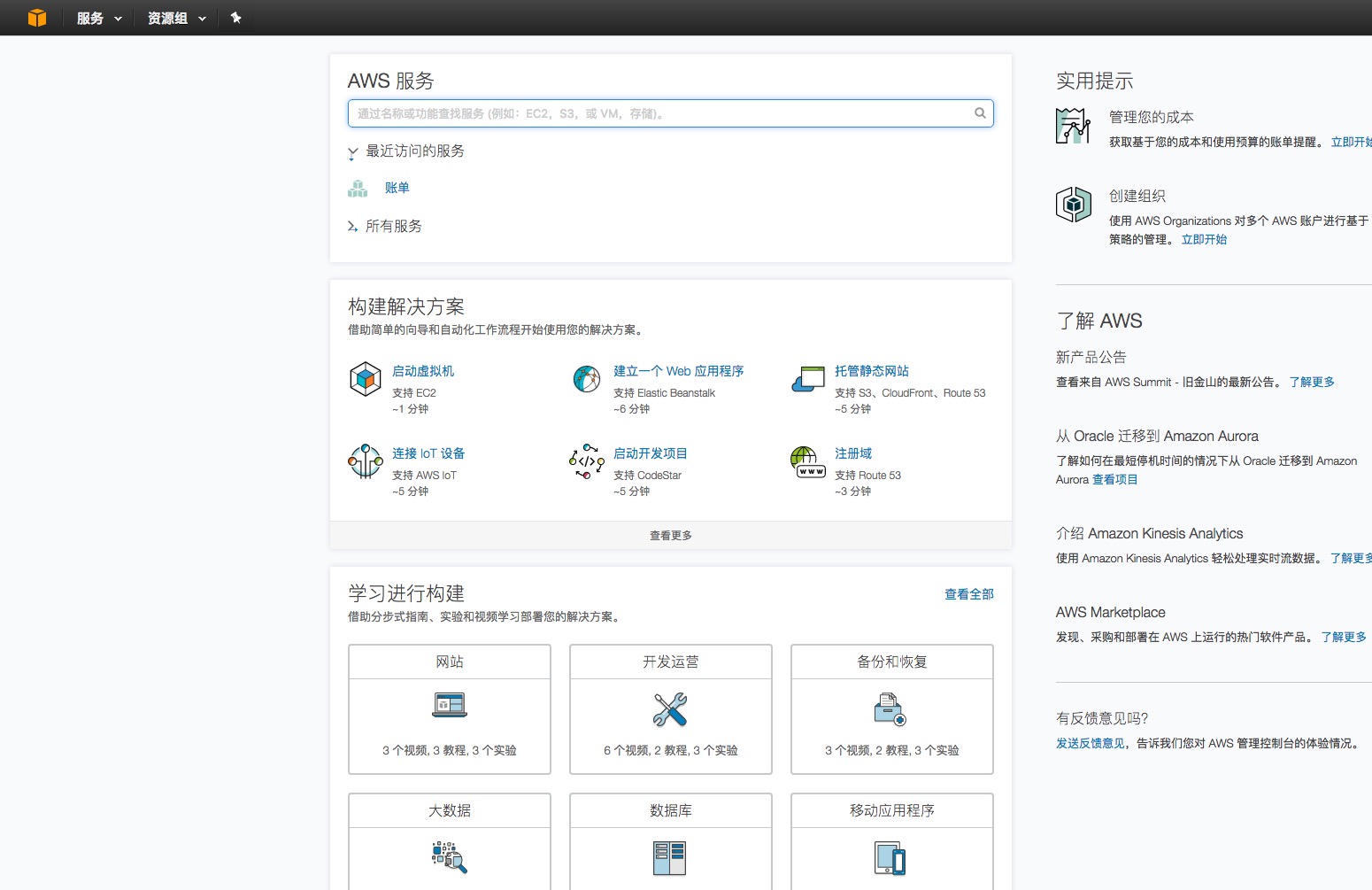
Task: Click the Elastic Beanstalk web app icon
Action: 587,379
